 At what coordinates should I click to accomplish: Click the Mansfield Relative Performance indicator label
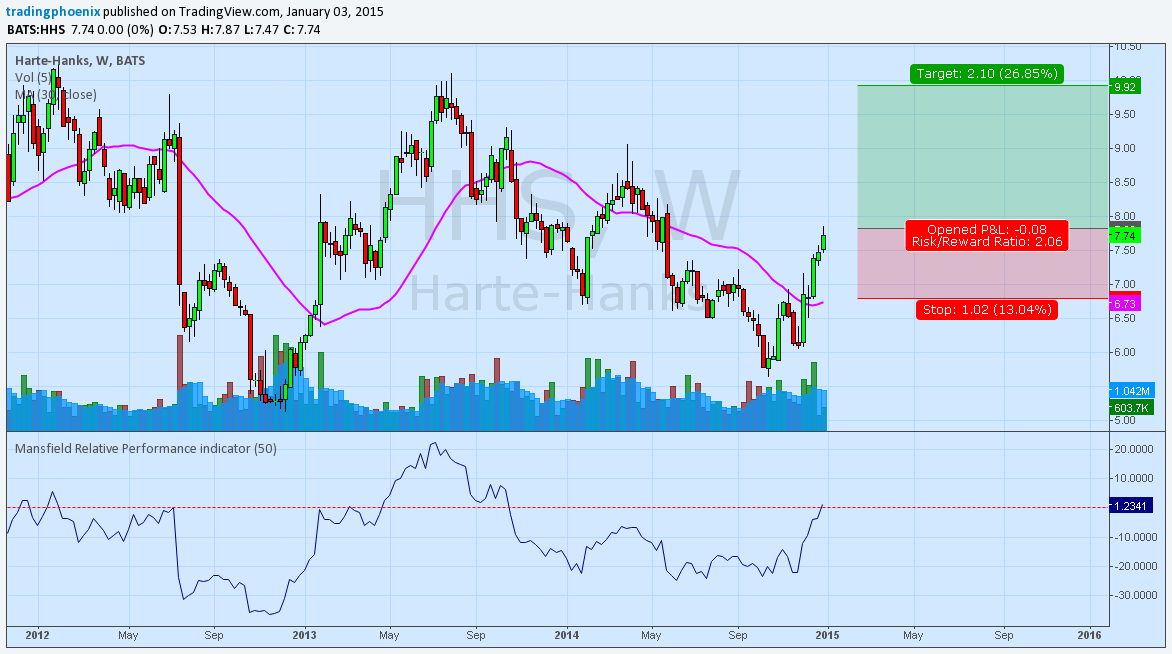click(x=146, y=448)
